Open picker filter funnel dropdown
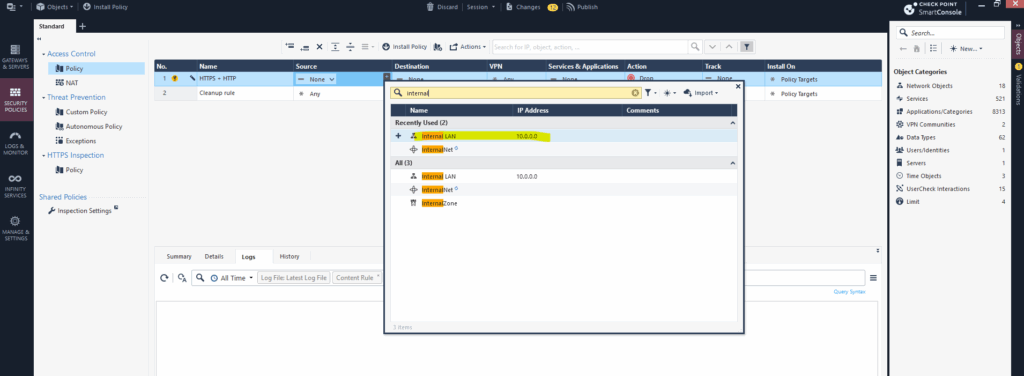1024x376 pixels. coord(650,93)
